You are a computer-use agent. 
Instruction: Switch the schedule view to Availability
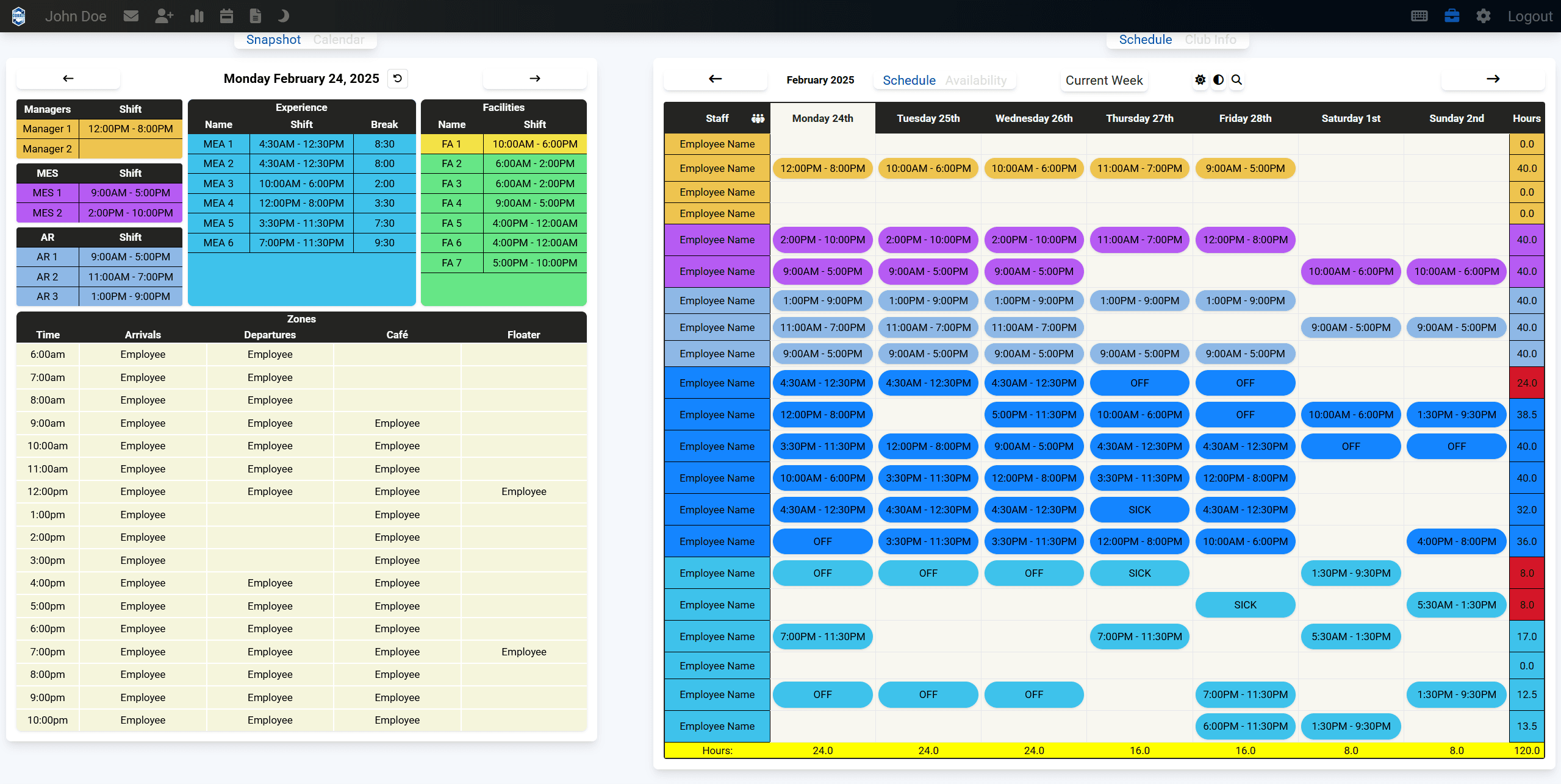click(x=975, y=80)
